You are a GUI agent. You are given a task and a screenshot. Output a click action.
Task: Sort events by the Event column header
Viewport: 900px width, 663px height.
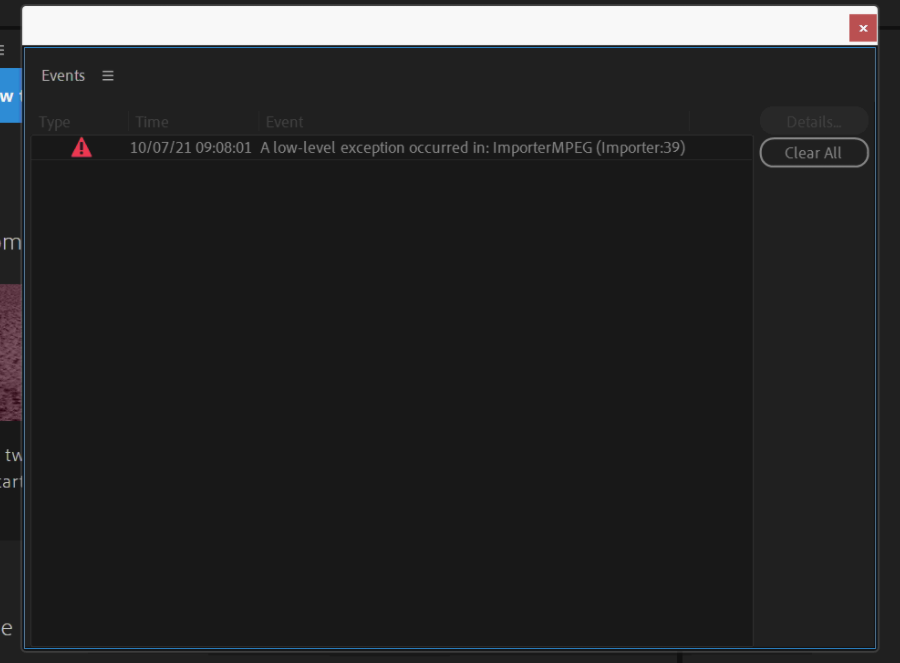[284, 121]
